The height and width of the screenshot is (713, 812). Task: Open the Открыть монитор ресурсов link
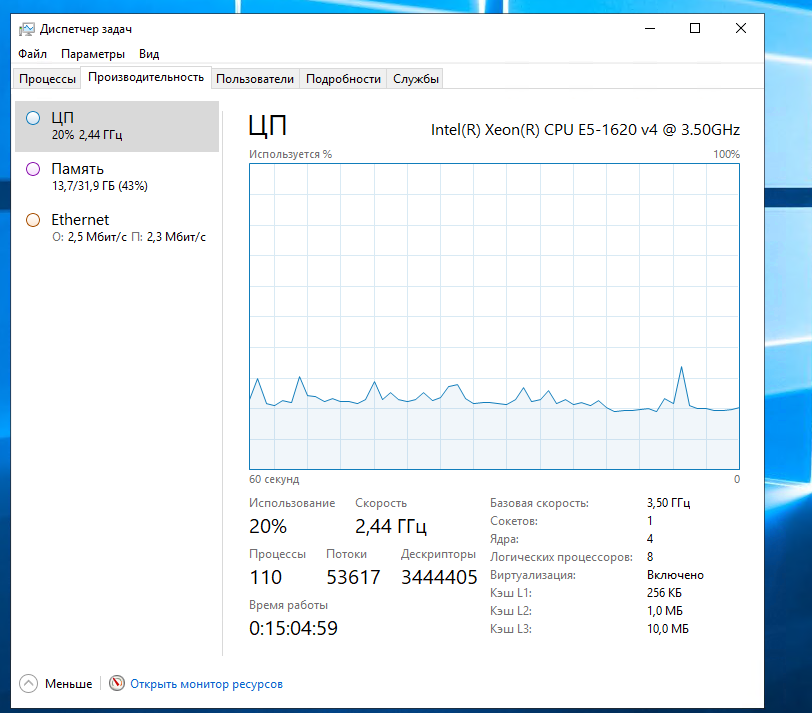207,684
